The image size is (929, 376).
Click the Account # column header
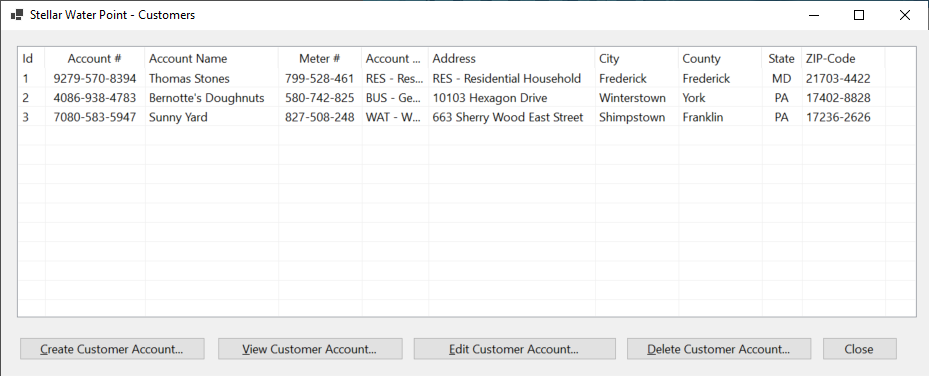pos(95,59)
